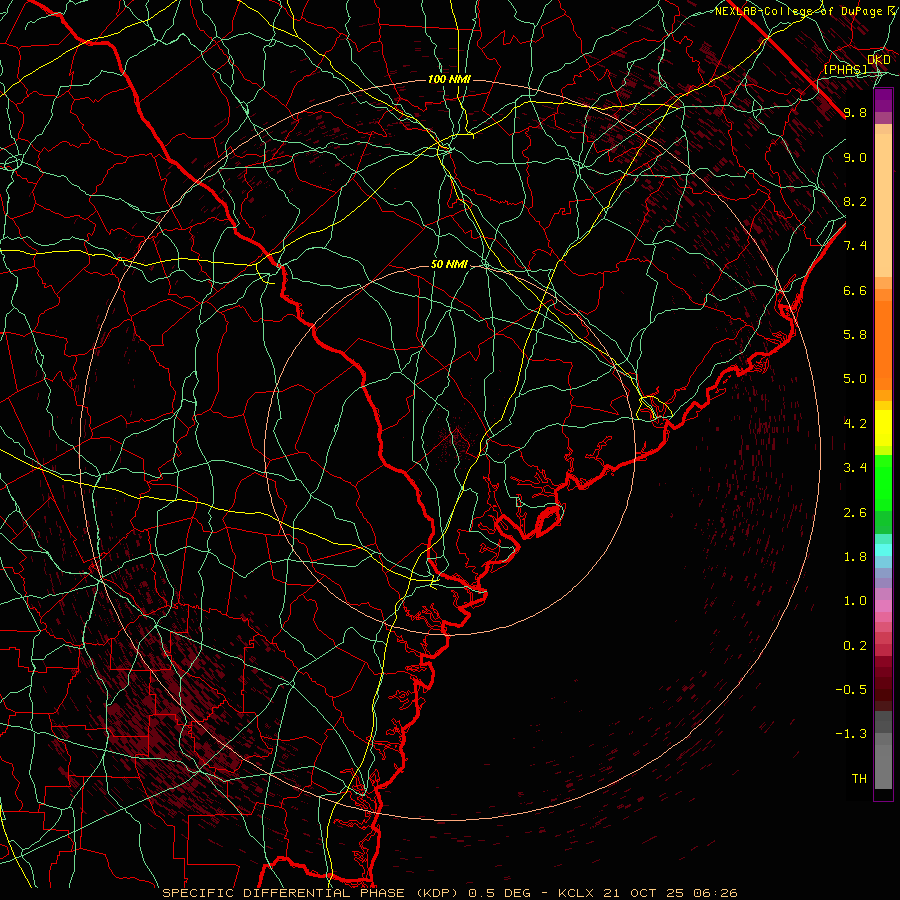Click the "[PHAS]" label near the legend
Viewport: 900px width, 900px height.
click(x=845, y=69)
